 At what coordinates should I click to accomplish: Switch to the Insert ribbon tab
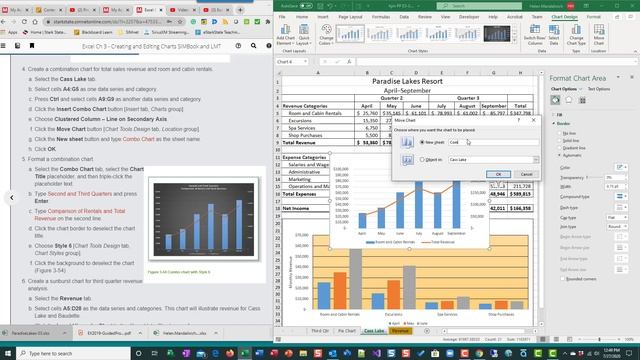(322, 17)
